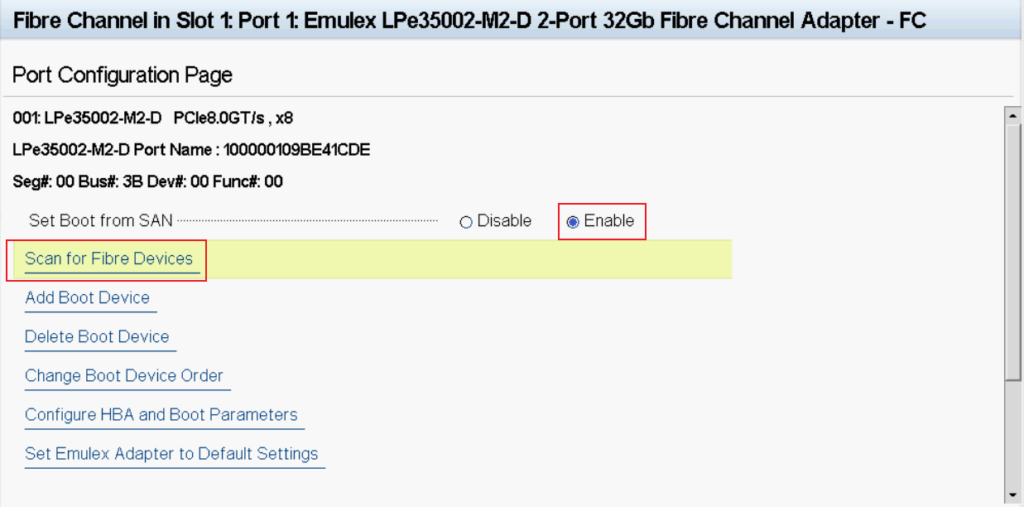1024x507 pixels.
Task: Open Delete Boot Device option
Action: [97, 337]
